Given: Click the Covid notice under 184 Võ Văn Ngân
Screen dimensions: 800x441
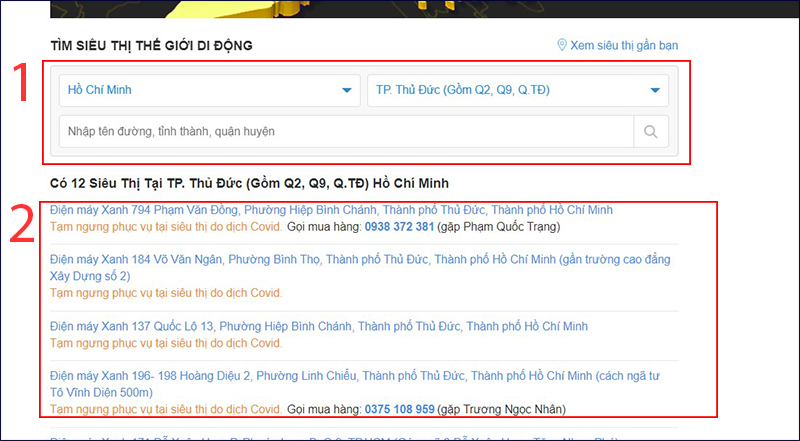Looking at the screenshot, I should 166,293.
